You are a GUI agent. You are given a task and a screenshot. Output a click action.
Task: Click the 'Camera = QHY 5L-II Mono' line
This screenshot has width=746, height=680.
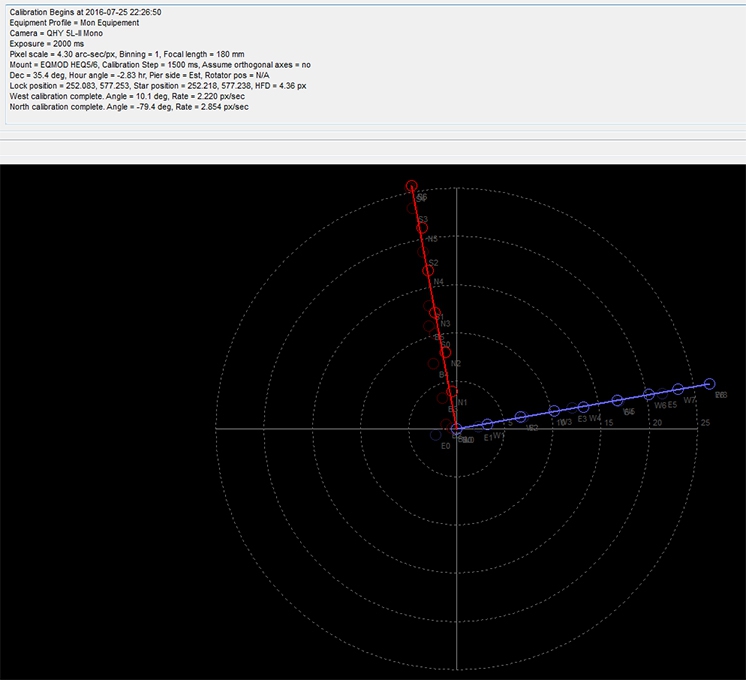(x=56, y=33)
